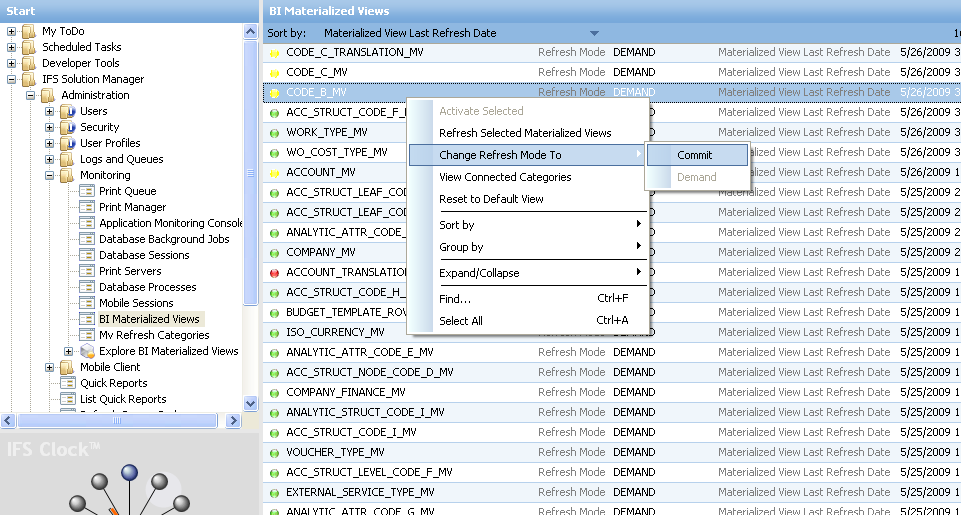The height and width of the screenshot is (515, 961).
Task: Click View Connected Categories menu entry
Action: (505, 177)
